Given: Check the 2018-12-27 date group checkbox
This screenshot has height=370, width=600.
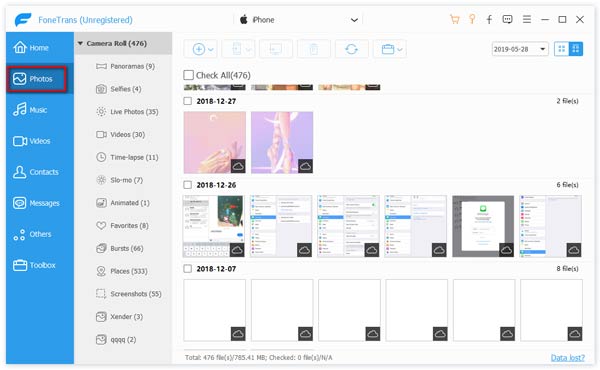Looking at the screenshot, I should click(188, 101).
